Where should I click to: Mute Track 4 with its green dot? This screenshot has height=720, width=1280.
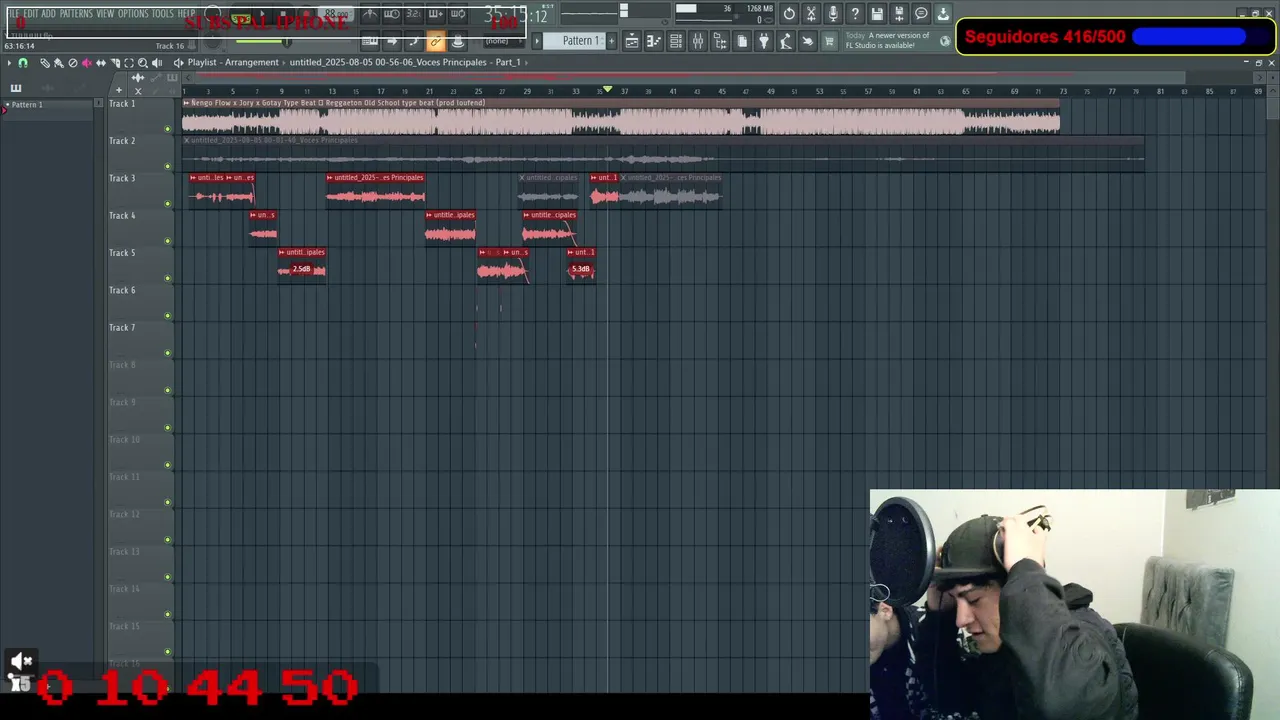(x=167, y=240)
